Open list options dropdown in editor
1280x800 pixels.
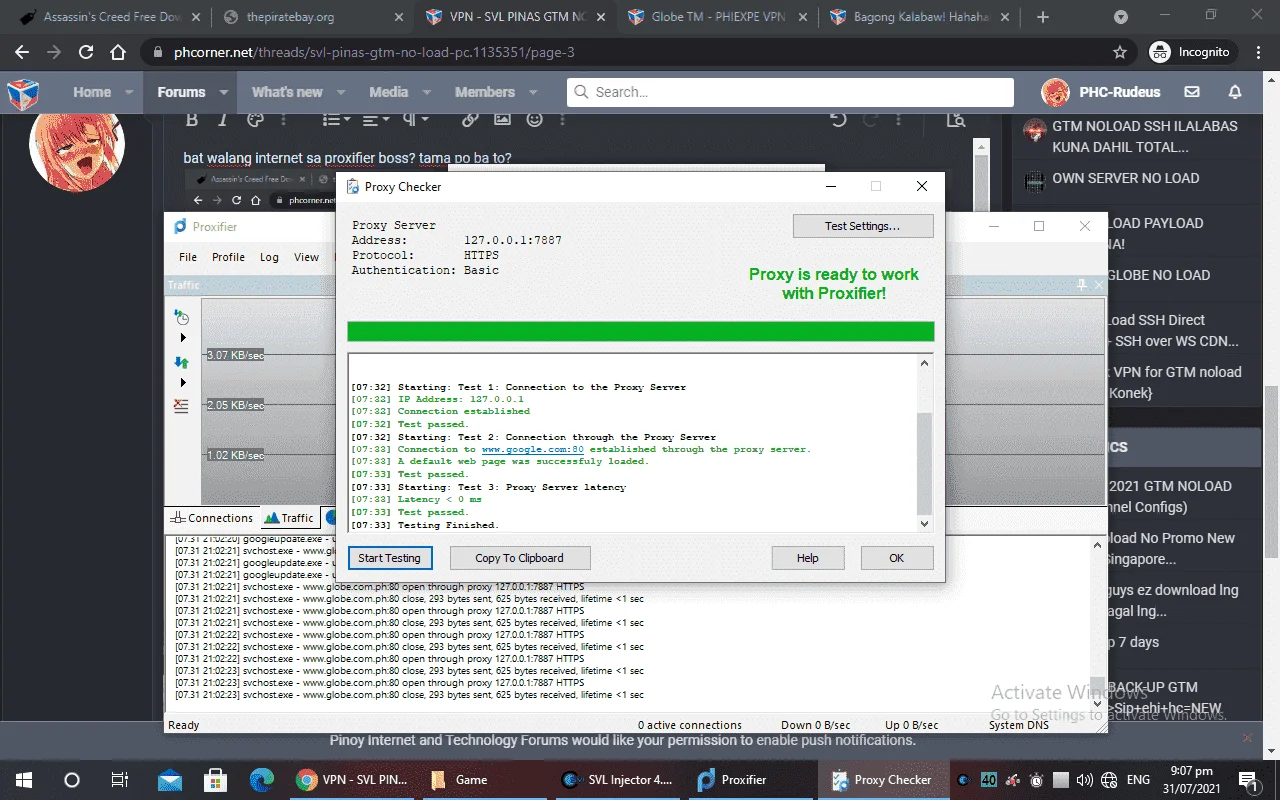pos(336,120)
